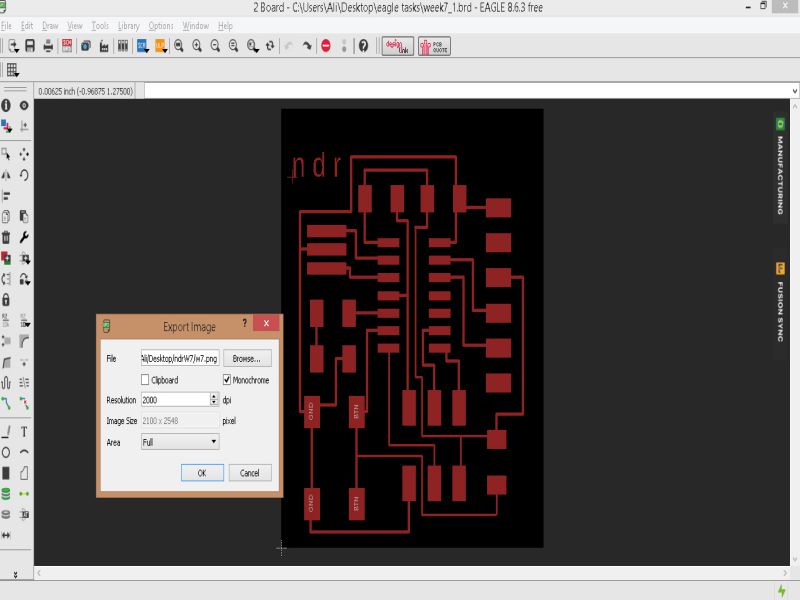This screenshot has width=800, height=600.
Task: Click the Print icon in the toolbar
Action: [x=48, y=46]
